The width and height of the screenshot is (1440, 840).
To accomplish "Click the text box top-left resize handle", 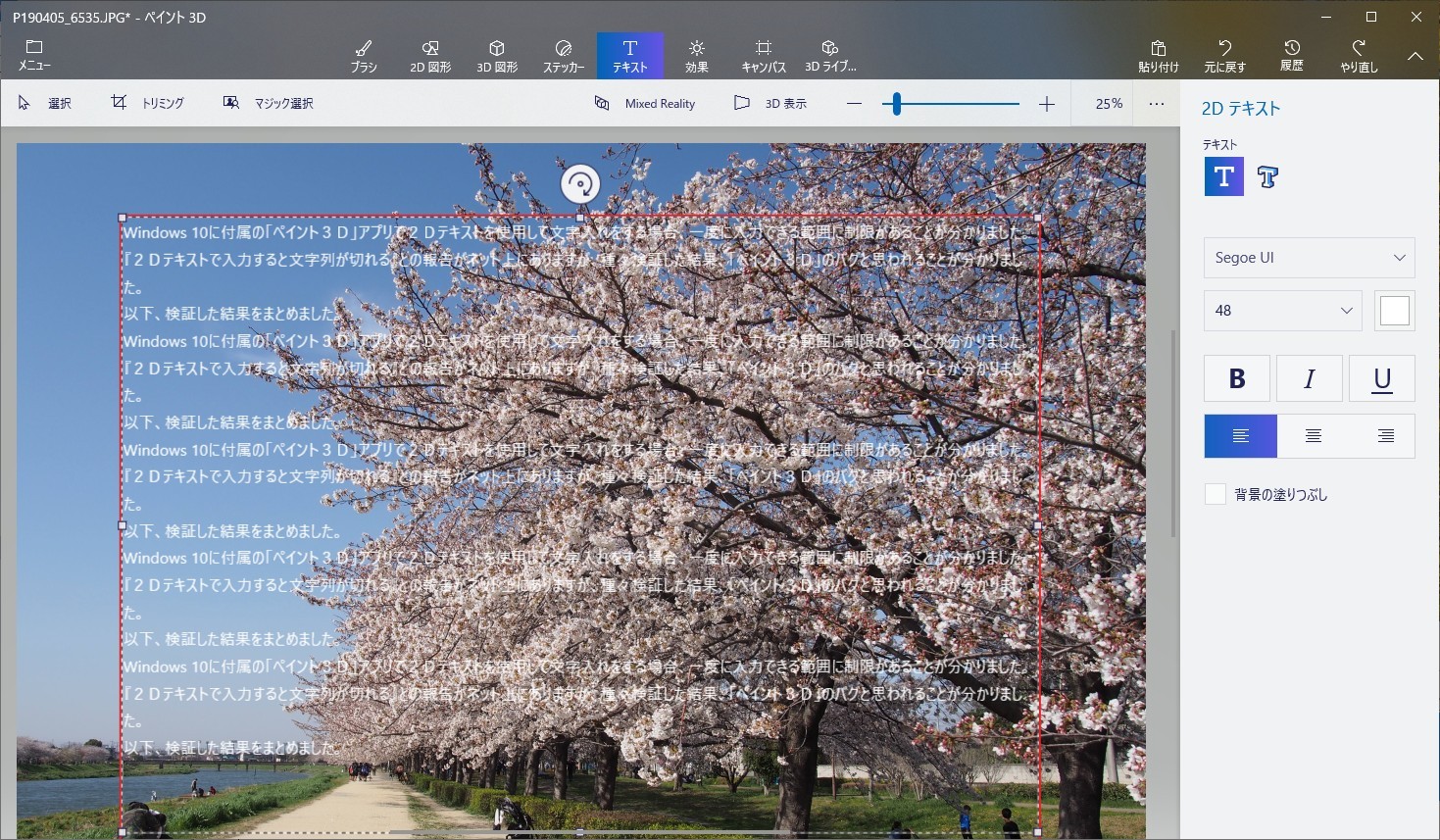I will [x=122, y=218].
